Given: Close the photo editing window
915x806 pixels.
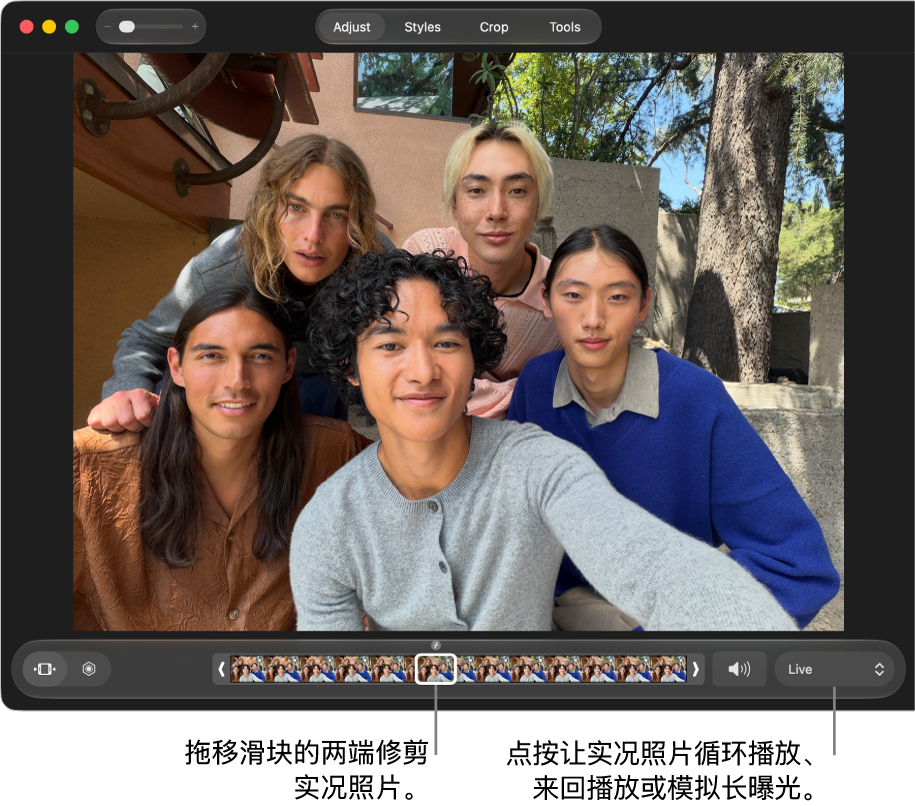Looking at the screenshot, I should click(x=26, y=27).
